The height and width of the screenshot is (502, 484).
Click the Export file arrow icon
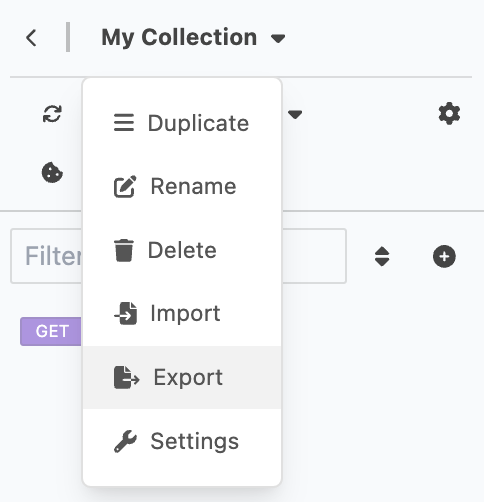[126, 377]
